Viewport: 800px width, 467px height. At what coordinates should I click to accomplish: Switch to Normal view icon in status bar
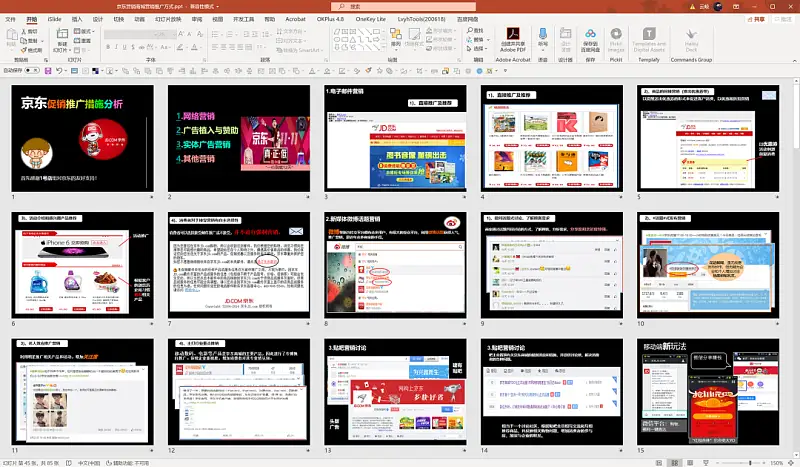coord(659,462)
